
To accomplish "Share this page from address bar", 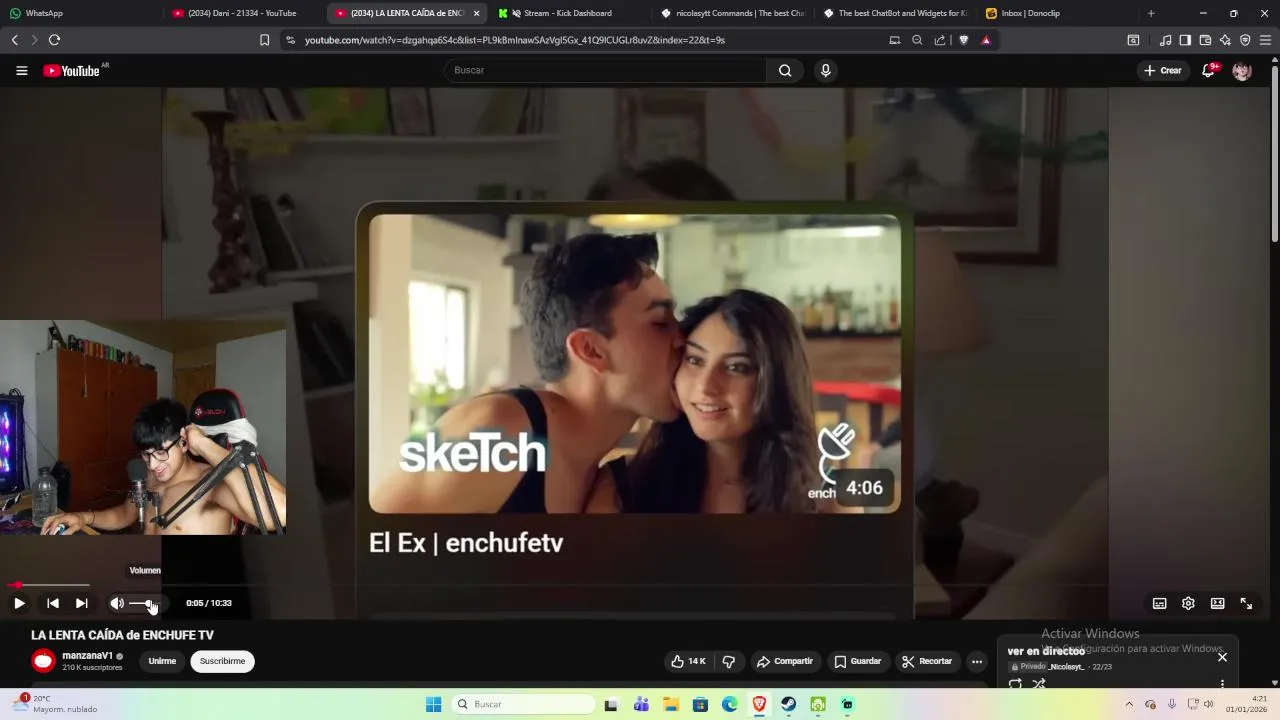I will pos(940,40).
